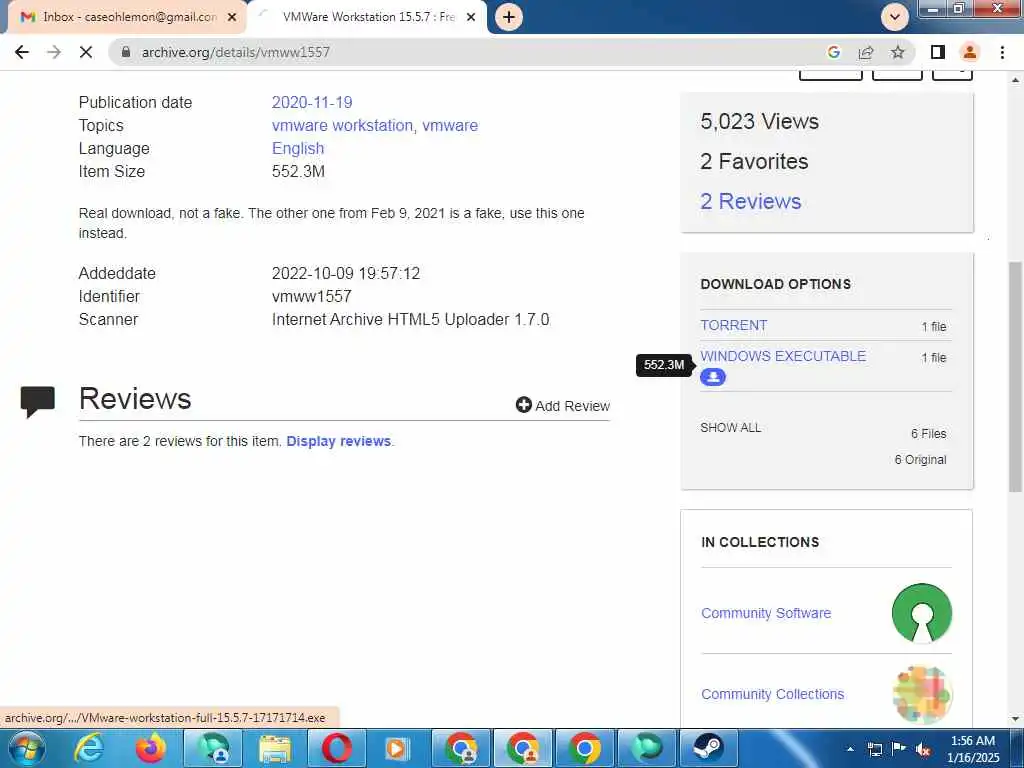The image size is (1024, 768).
Task: Stop page loading with the X button
Action: coord(86,52)
